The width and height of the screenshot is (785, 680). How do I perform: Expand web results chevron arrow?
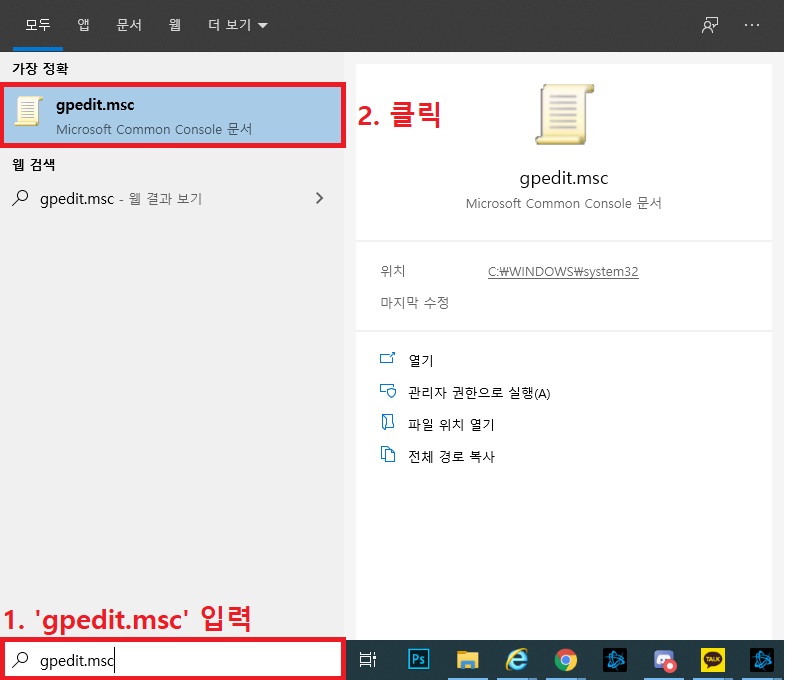tap(320, 198)
